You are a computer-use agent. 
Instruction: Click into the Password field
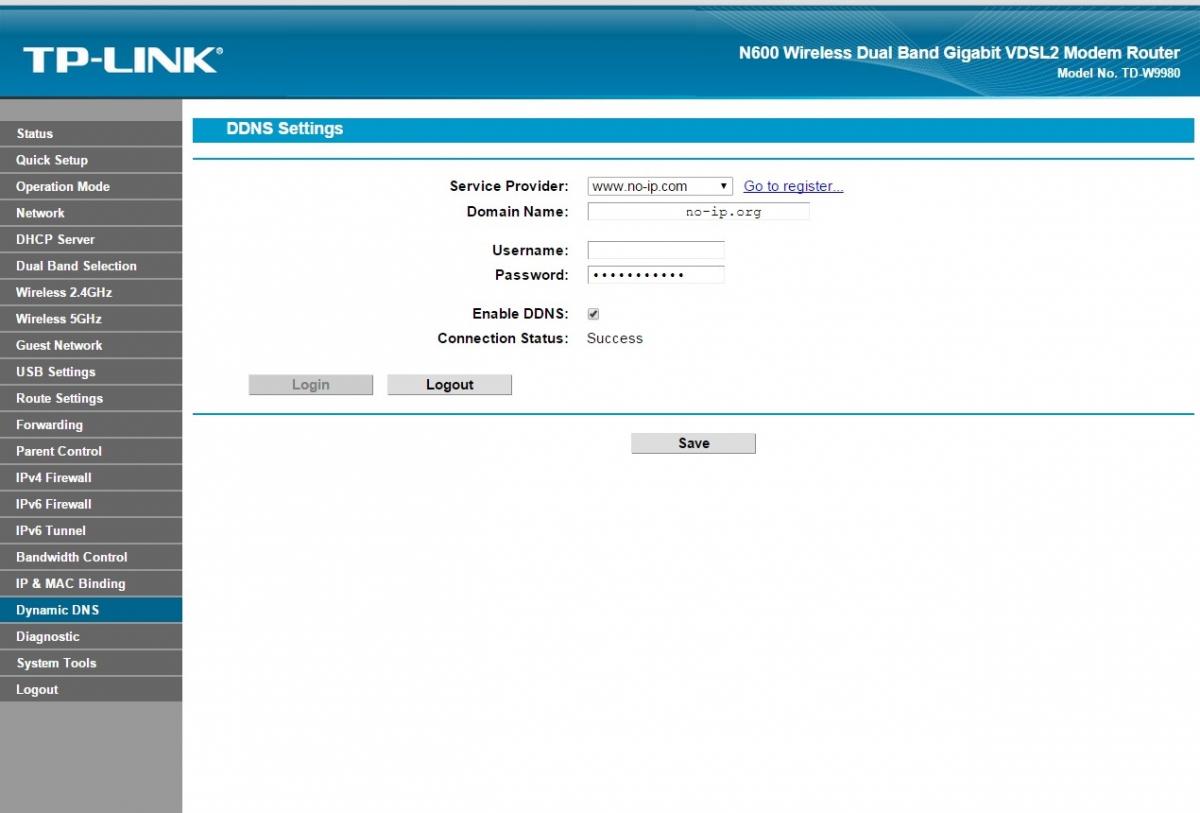coord(656,275)
